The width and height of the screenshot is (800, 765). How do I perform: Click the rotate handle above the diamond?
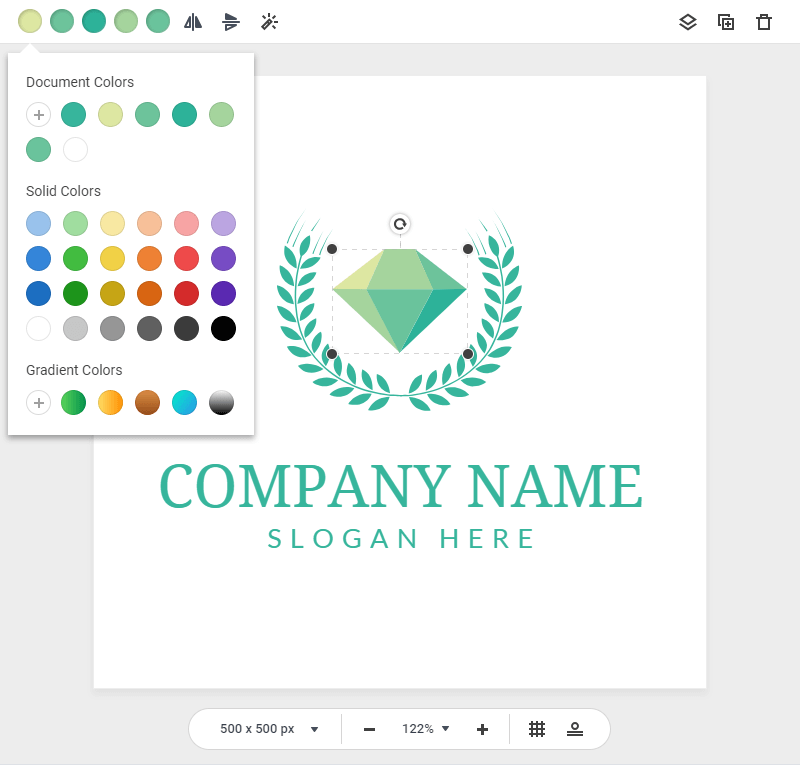(400, 224)
